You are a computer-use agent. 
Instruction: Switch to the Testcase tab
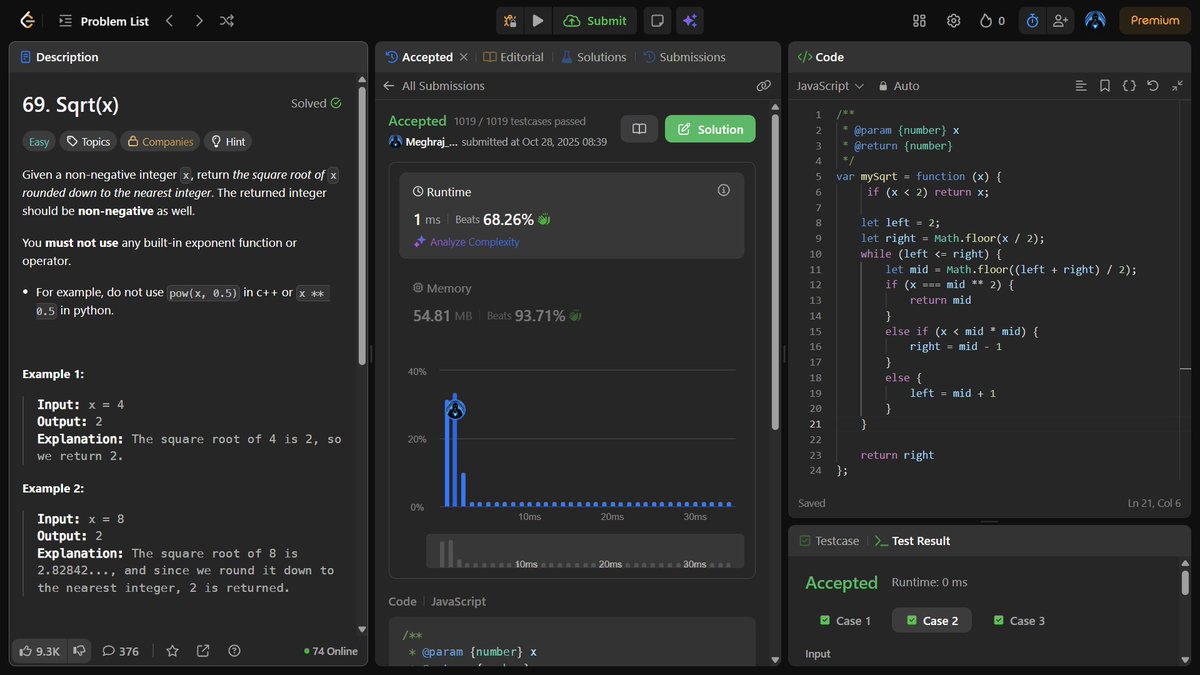(x=829, y=541)
